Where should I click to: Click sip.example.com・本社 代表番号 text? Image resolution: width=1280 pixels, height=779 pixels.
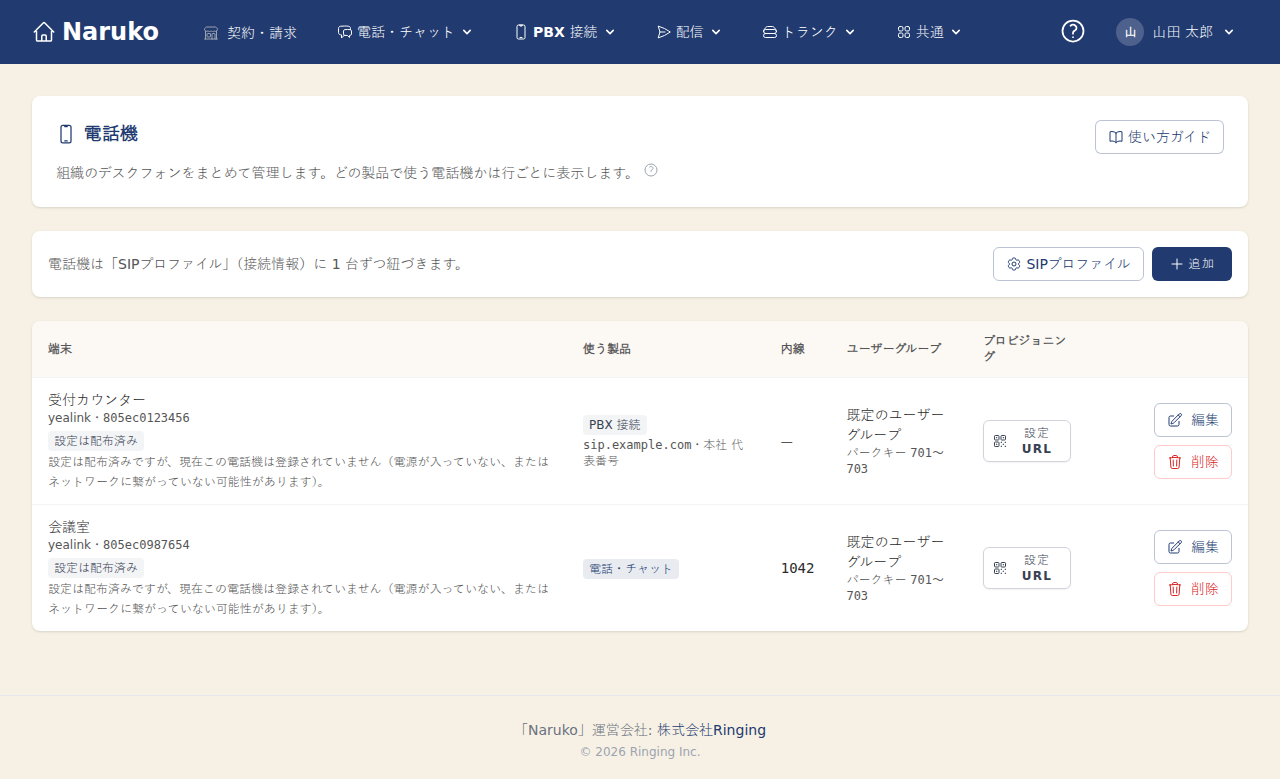[x=663, y=452]
